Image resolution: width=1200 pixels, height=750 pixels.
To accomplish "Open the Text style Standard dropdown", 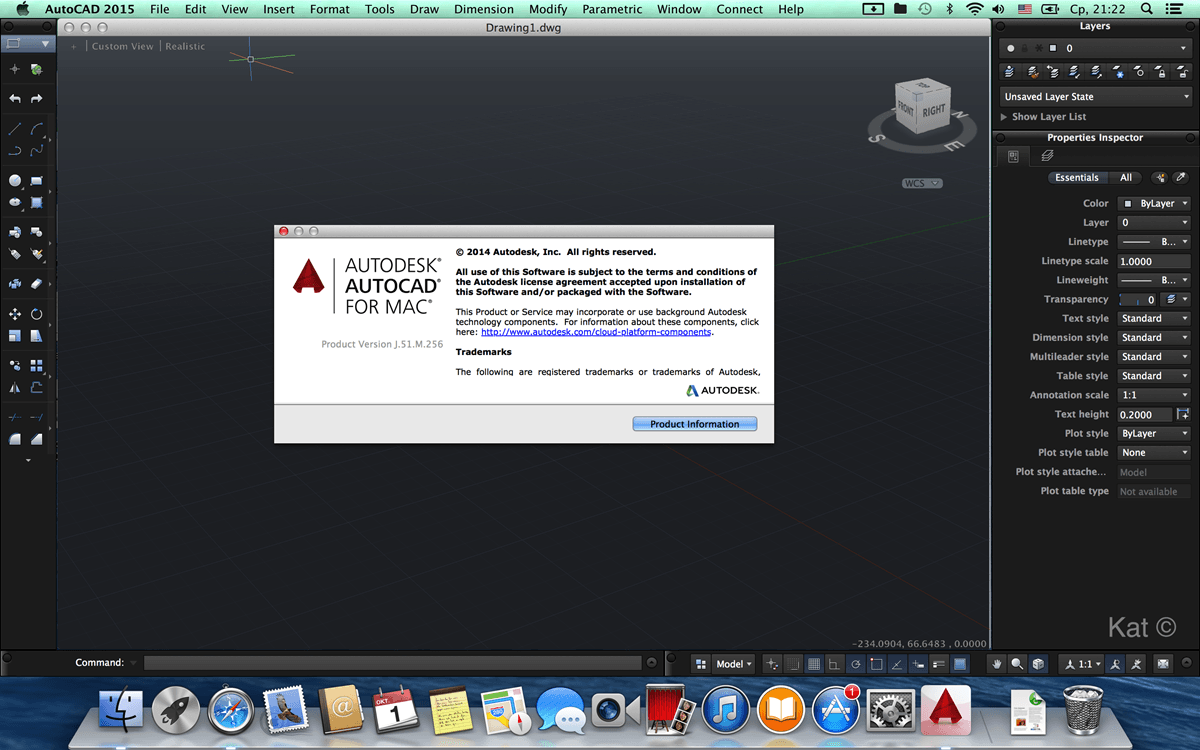I will 1154,318.
